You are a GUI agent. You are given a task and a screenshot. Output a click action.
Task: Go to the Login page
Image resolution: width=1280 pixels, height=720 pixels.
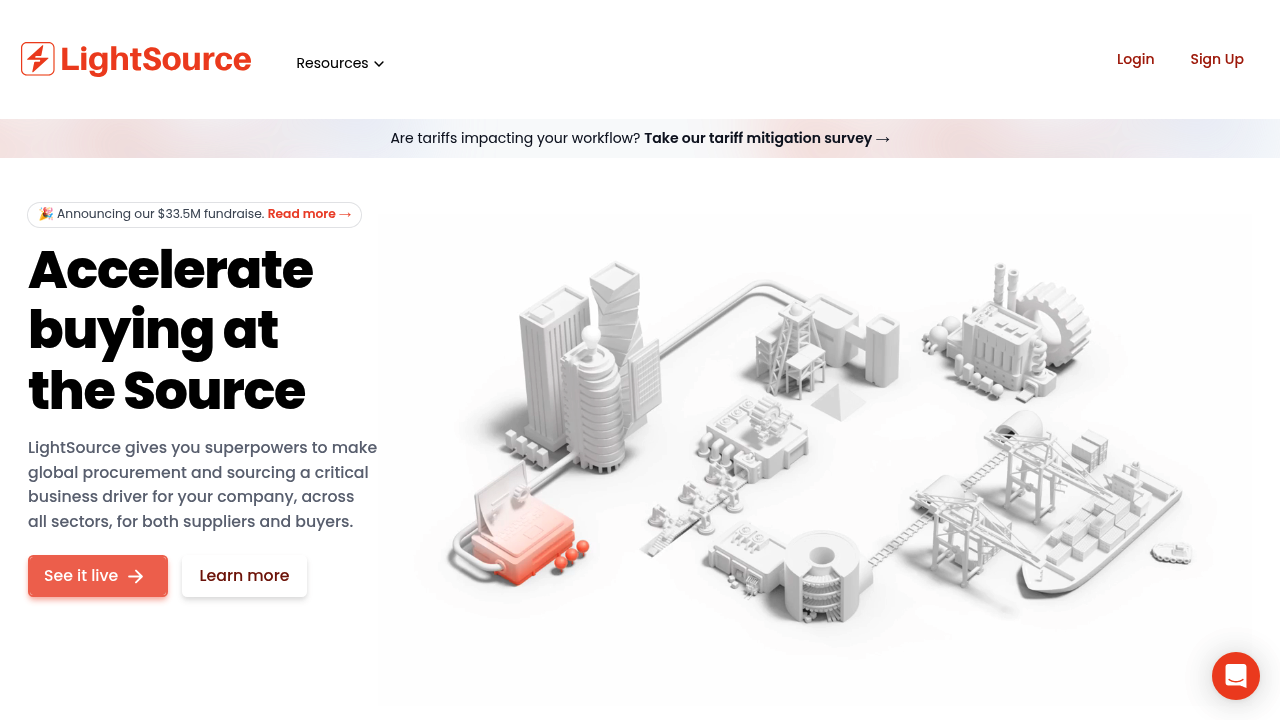point(1135,59)
